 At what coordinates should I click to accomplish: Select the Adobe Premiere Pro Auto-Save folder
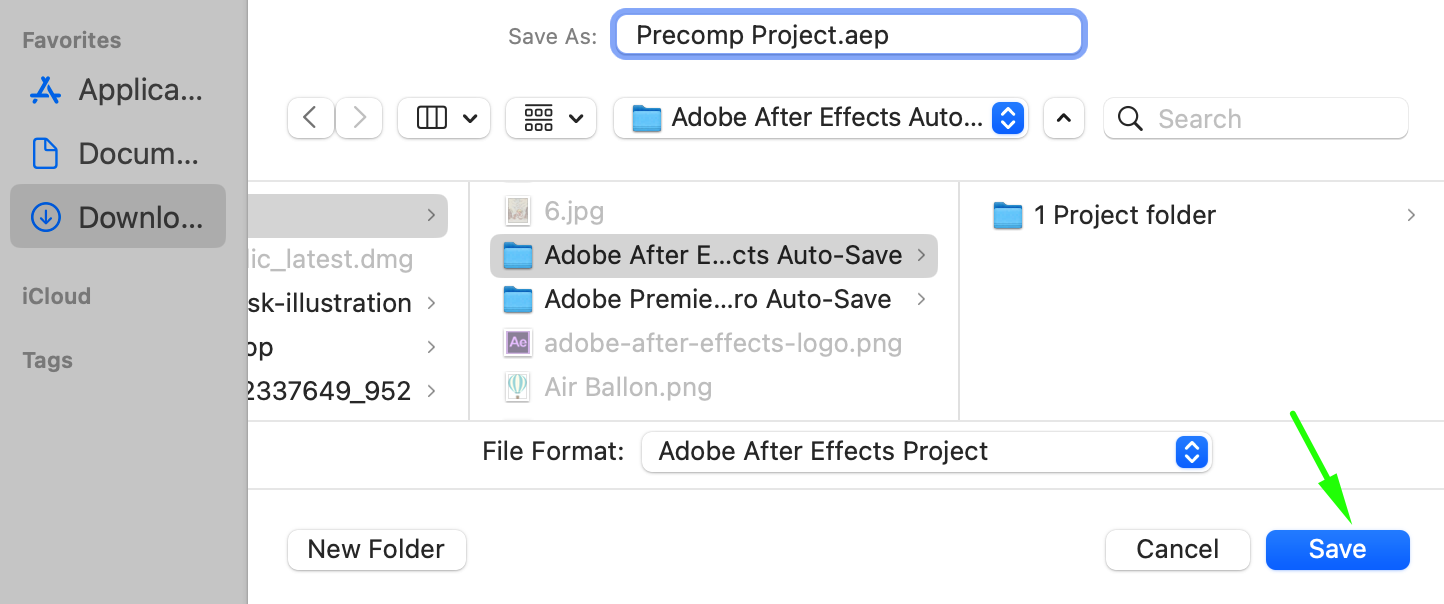click(714, 299)
